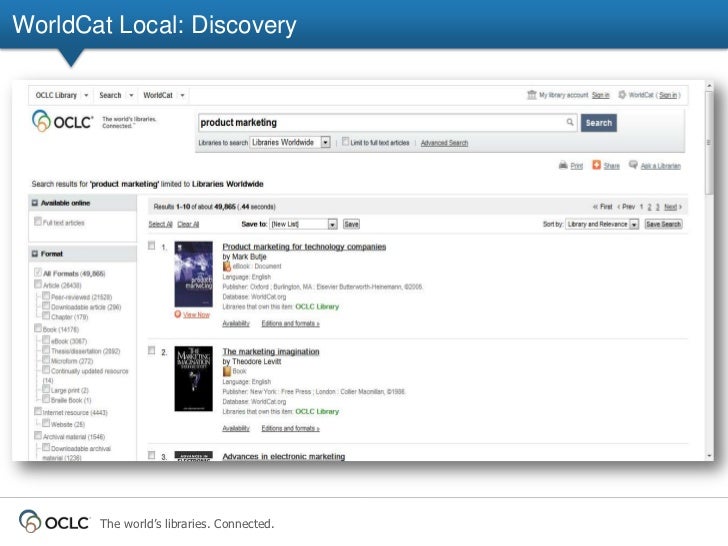Check the Internet resource filter
Viewport: 728px width, 546px height.
(x=38, y=411)
